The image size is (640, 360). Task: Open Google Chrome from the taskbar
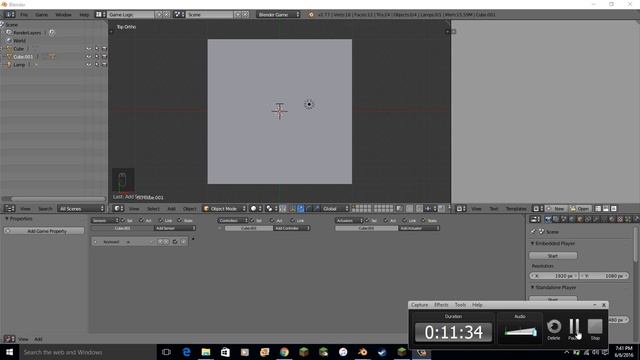click(284, 352)
